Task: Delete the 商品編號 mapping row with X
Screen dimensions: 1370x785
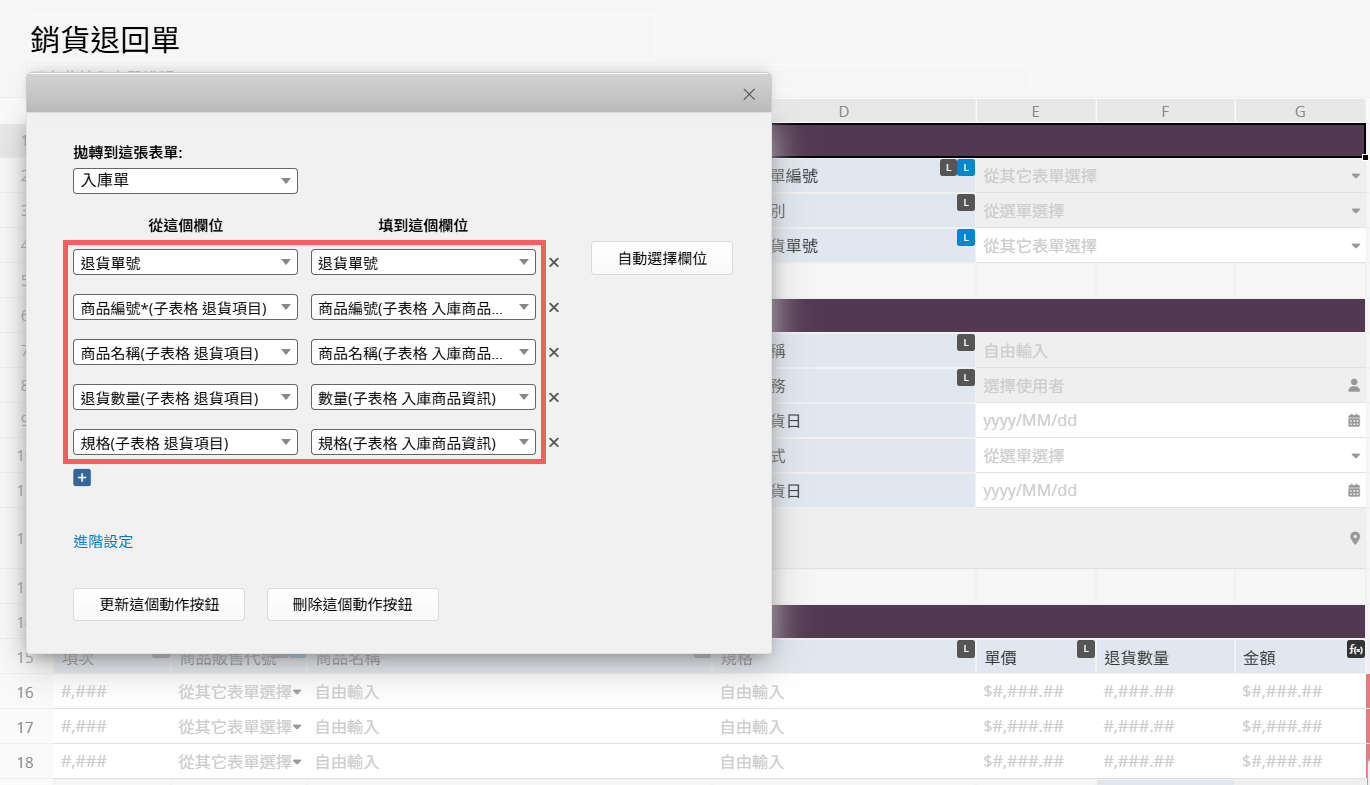Action: coord(553,308)
